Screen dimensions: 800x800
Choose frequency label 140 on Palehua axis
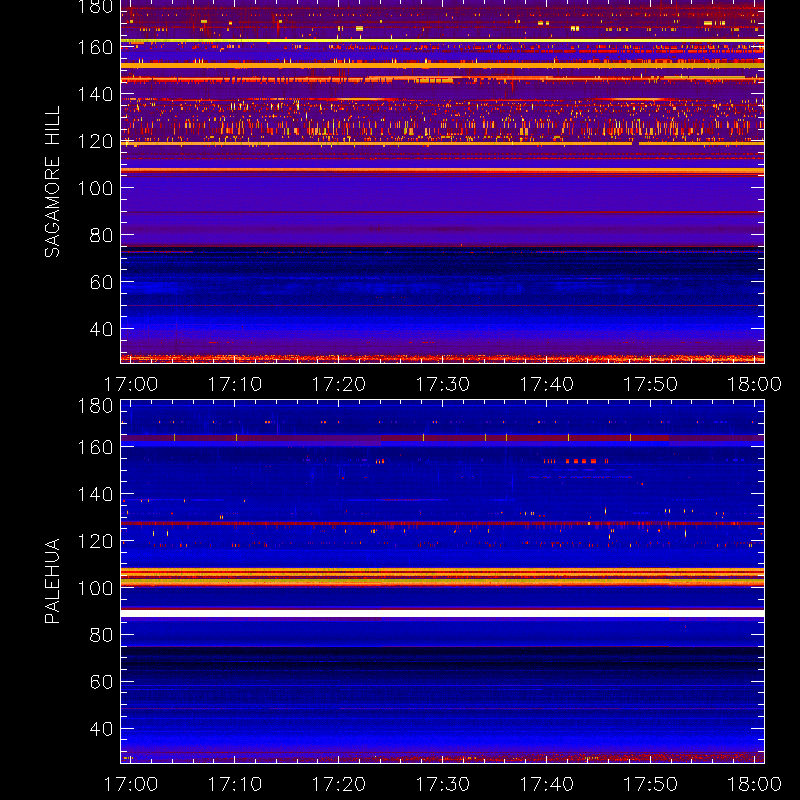(95, 494)
